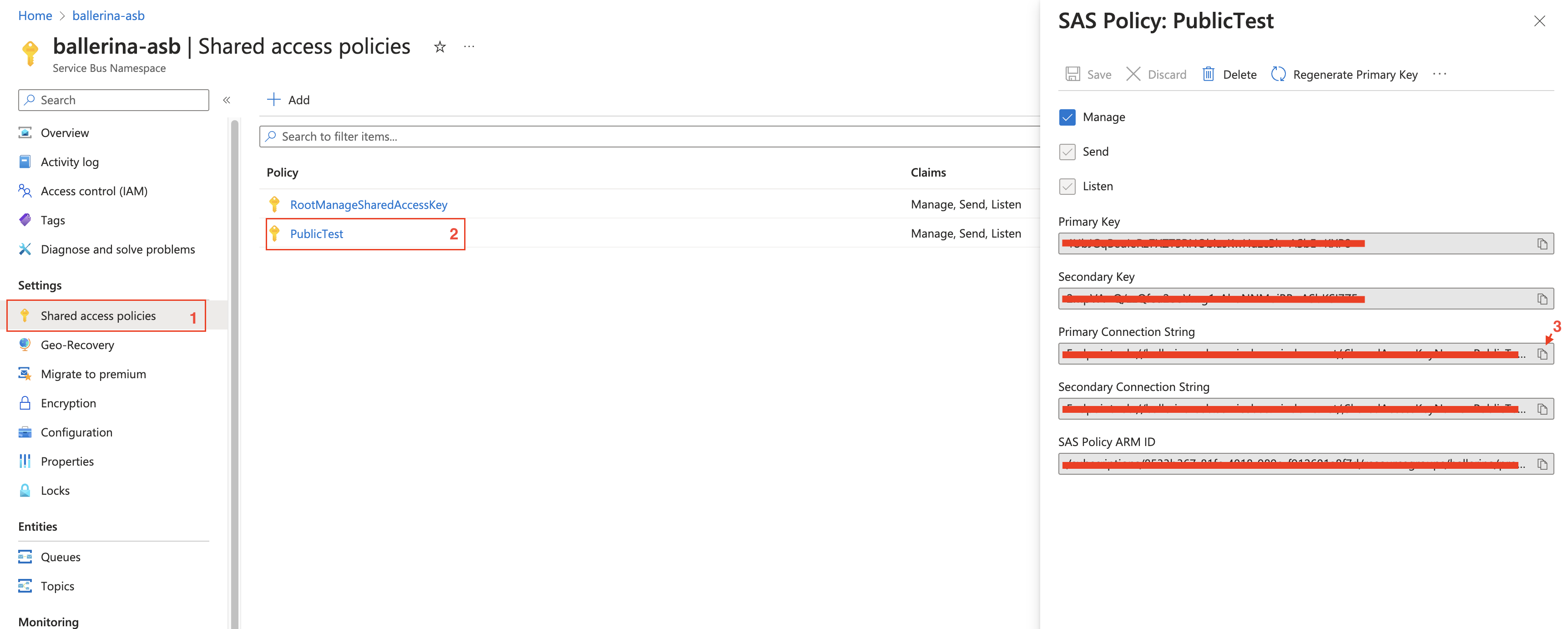The width and height of the screenshot is (1568, 629).
Task: Click the Save button
Action: pos(1088,74)
